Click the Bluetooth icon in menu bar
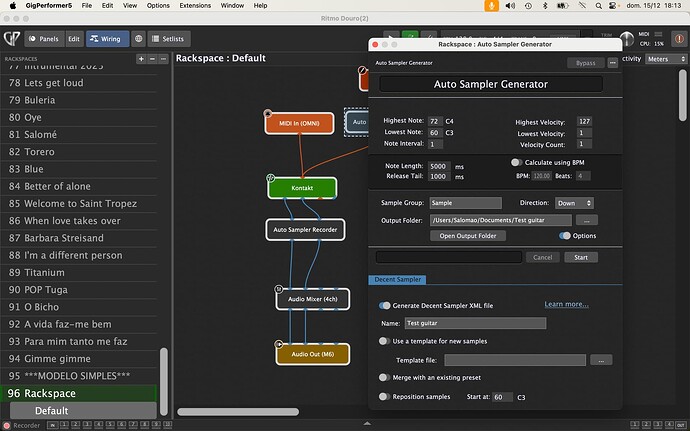 pos(545,6)
